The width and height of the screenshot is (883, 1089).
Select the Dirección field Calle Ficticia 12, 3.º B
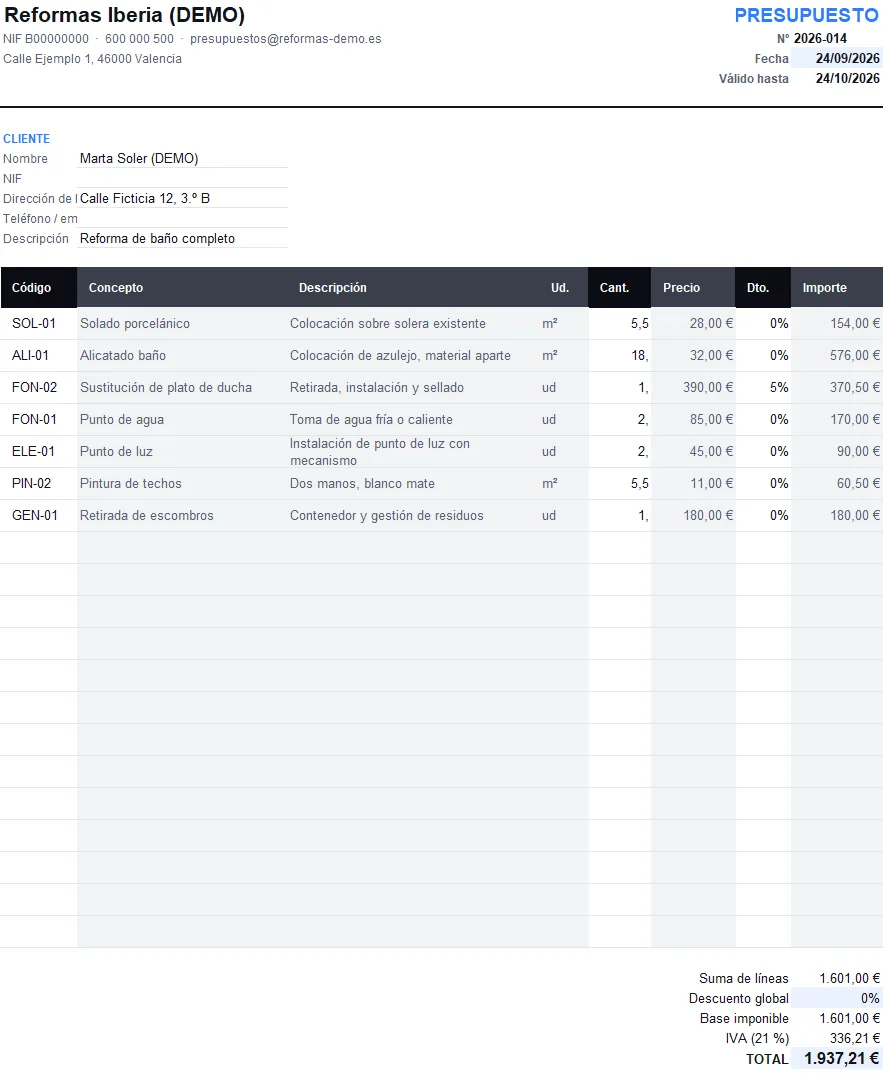[183, 199]
